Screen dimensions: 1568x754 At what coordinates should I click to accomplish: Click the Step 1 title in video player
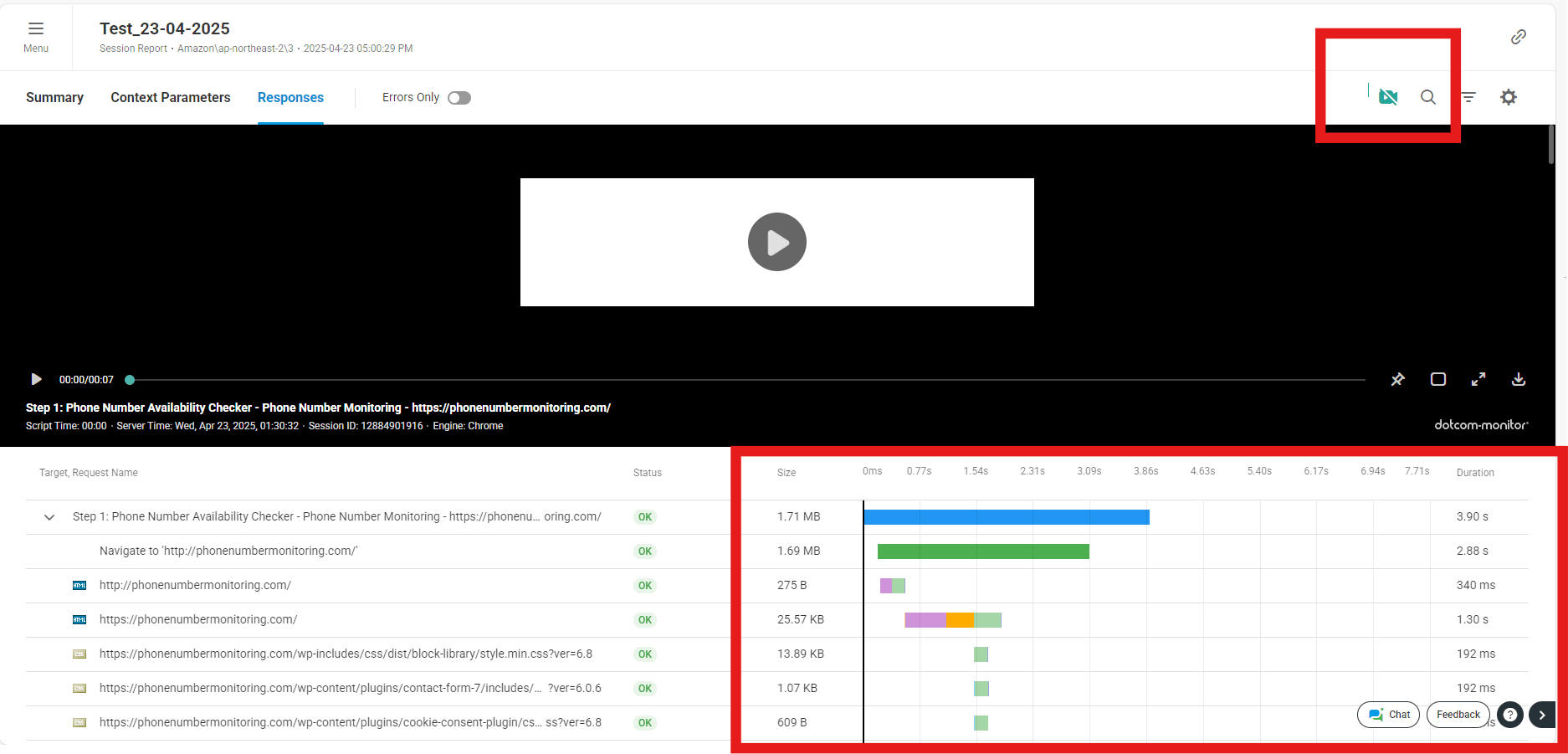click(x=318, y=408)
